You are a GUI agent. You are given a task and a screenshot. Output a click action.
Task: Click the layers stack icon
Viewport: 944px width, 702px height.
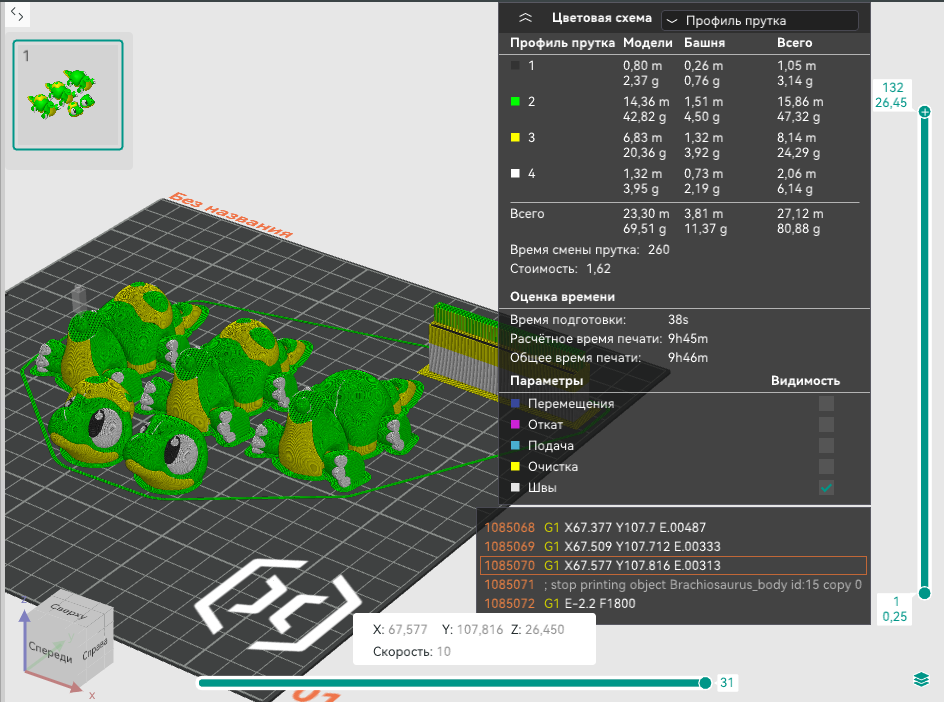pyautogui.click(x=921, y=680)
